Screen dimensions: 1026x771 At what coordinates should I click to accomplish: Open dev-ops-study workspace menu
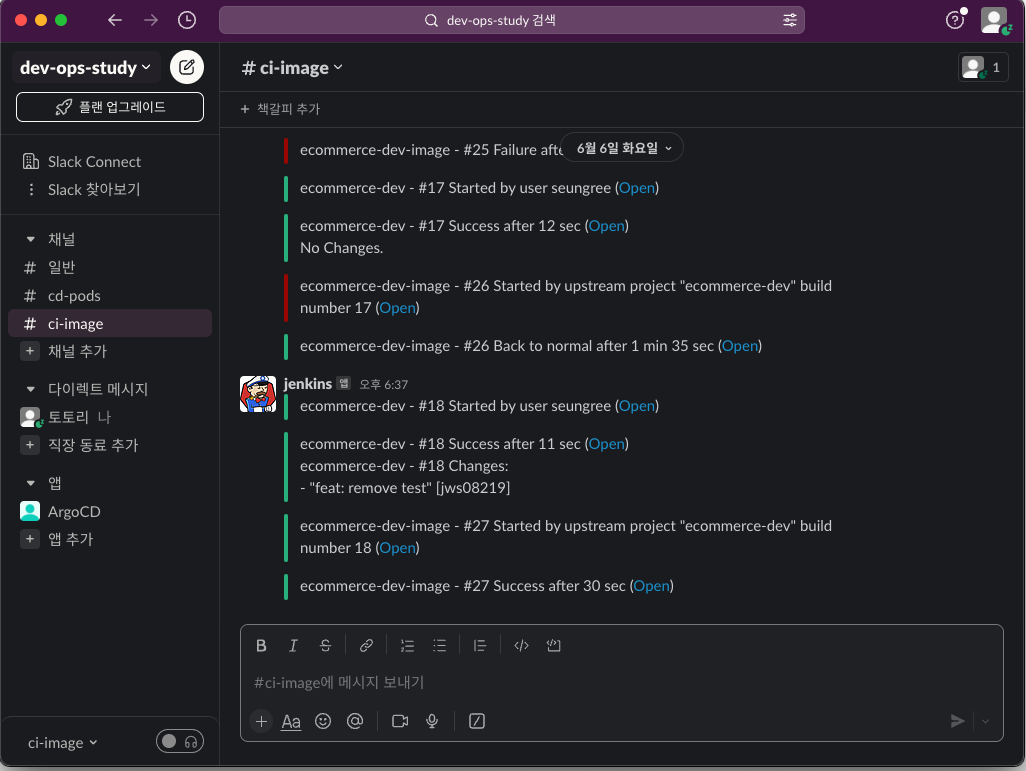coord(86,67)
